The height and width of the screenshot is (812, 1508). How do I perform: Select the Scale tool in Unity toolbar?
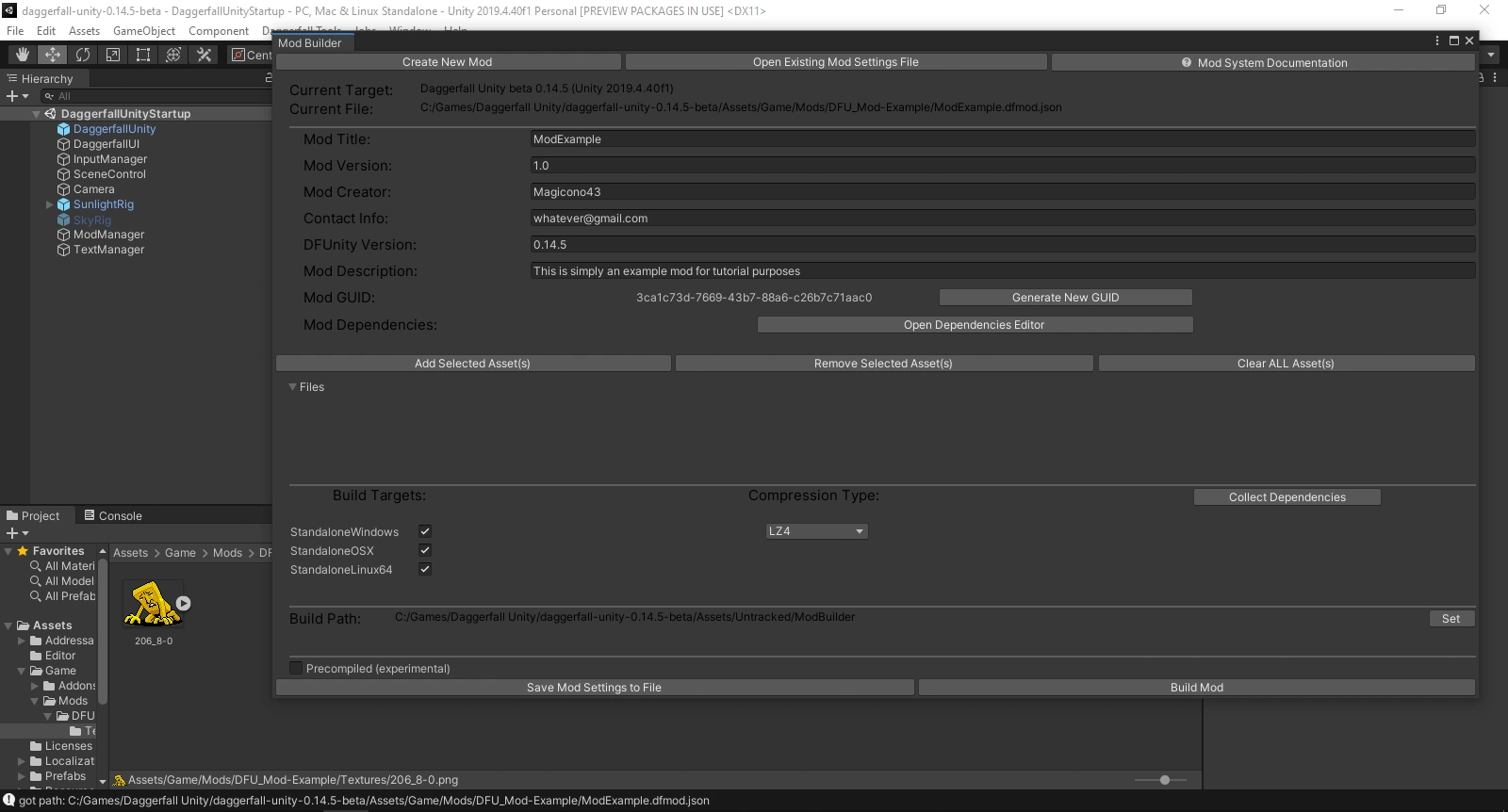pyautogui.click(x=113, y=55)
